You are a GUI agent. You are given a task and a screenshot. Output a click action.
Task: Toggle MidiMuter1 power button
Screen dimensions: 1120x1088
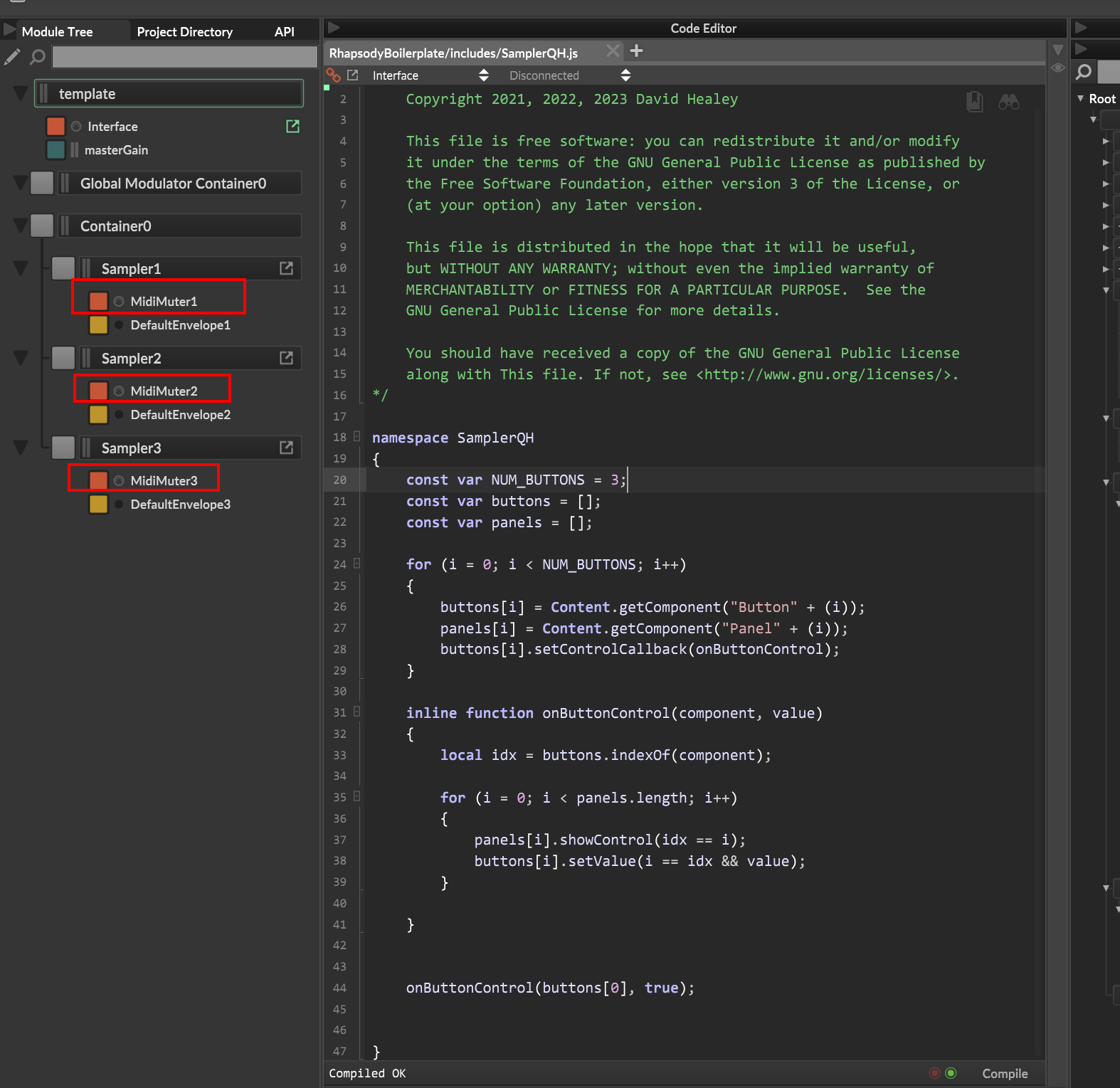(x=119, y=302)
